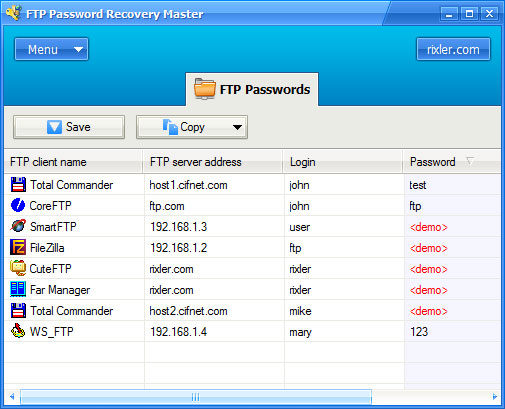The image size is (505, 409).
Task: Select server address host2.cifnet.com
Action: click(x=188, y=311)
